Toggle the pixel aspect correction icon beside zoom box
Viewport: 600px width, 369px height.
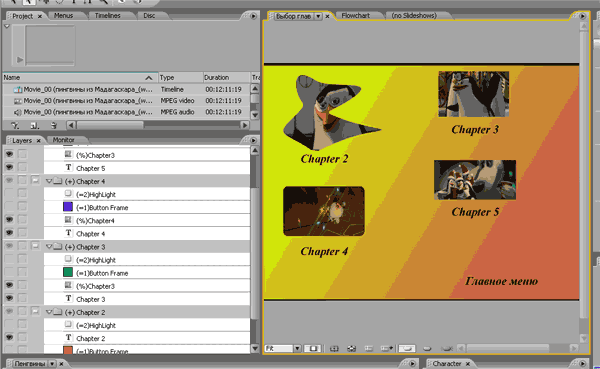click(313, 348)
